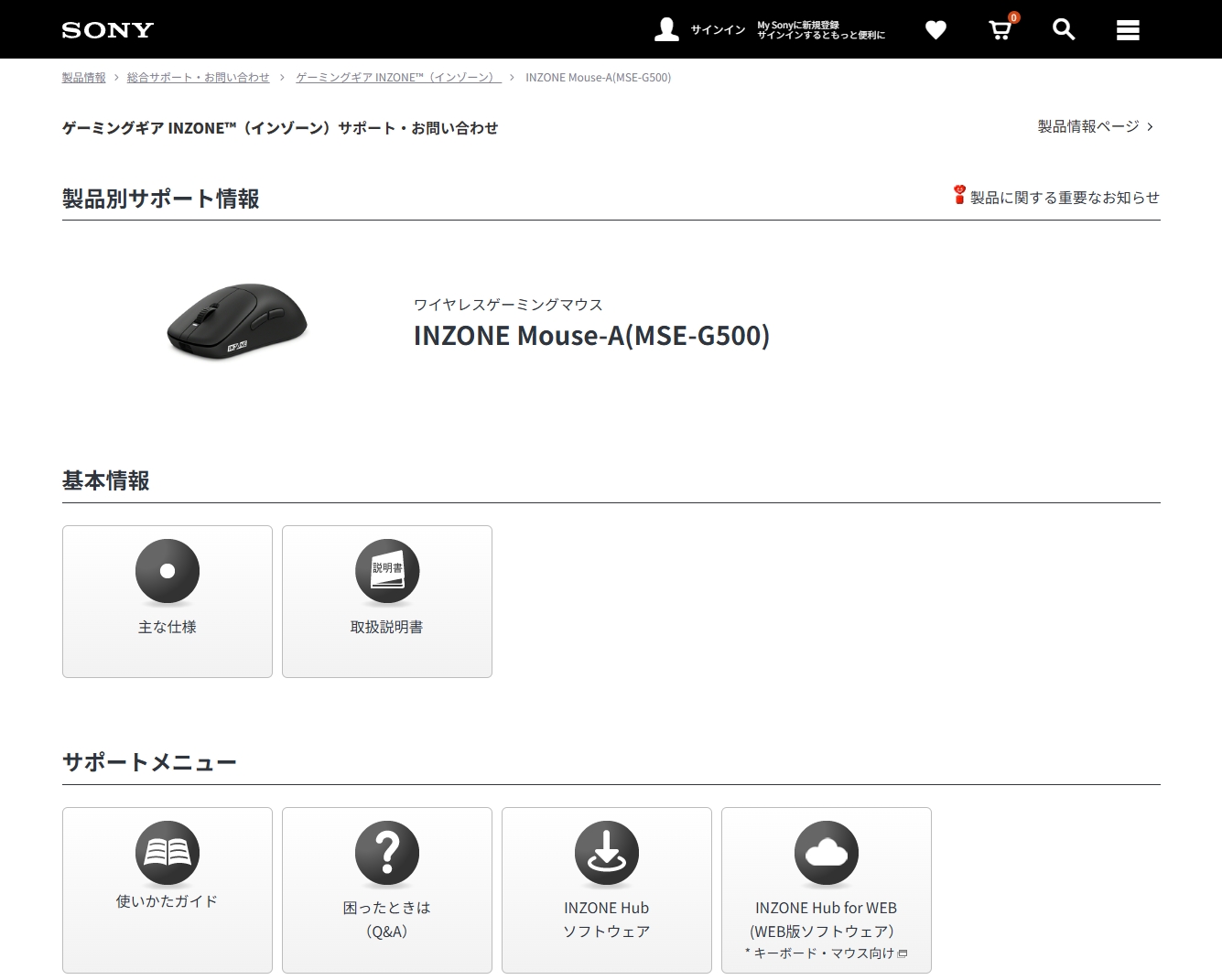Click the manual book 説明書 icon

coord(387,571)
